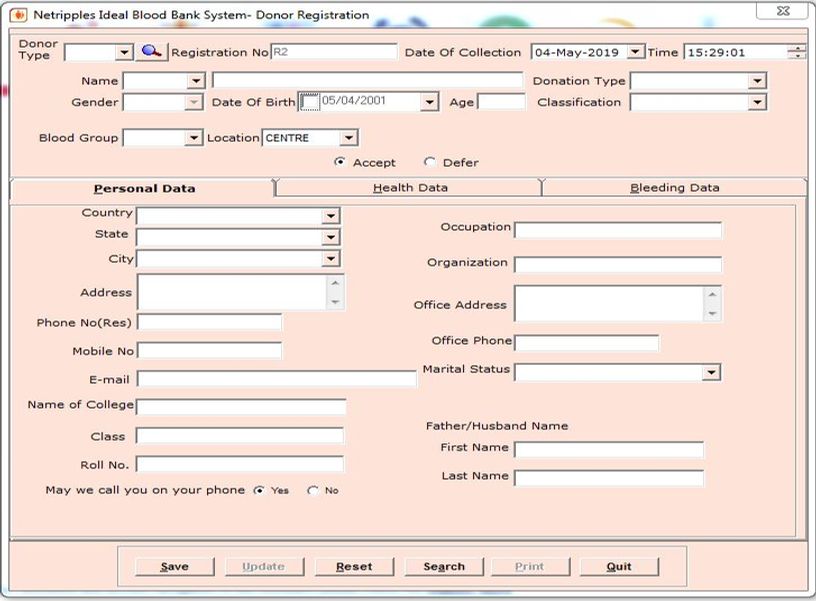Image resolution: width=816 pixels, height=601 pixels.
Task: Click the Print button
Action: pos(530,566)
